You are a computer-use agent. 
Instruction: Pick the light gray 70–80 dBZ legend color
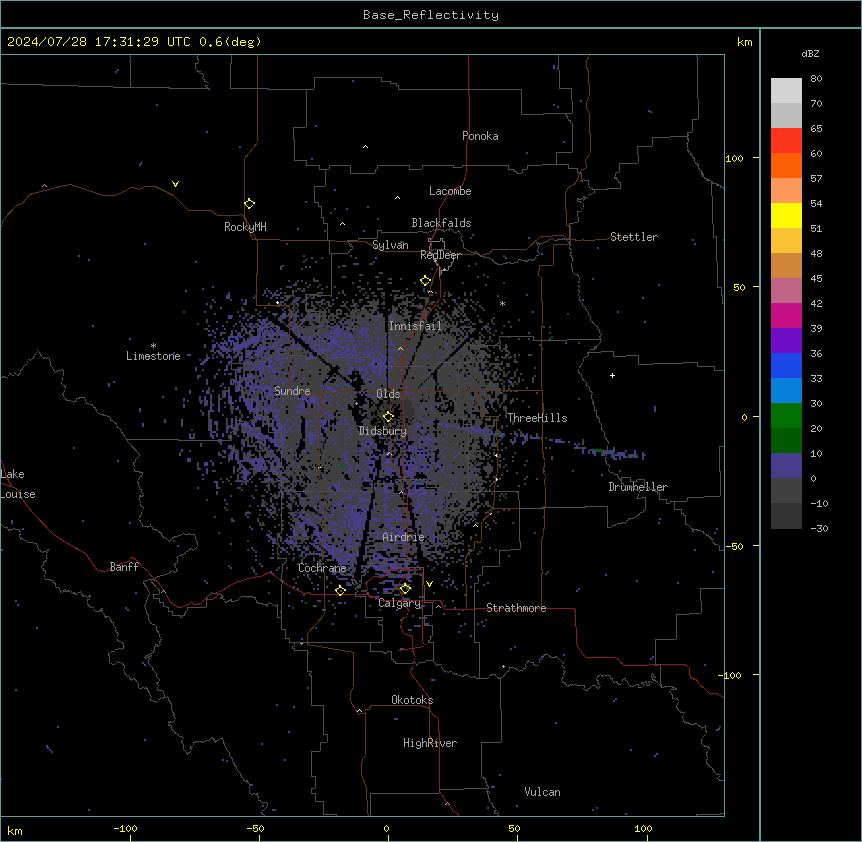pos(786,91)
